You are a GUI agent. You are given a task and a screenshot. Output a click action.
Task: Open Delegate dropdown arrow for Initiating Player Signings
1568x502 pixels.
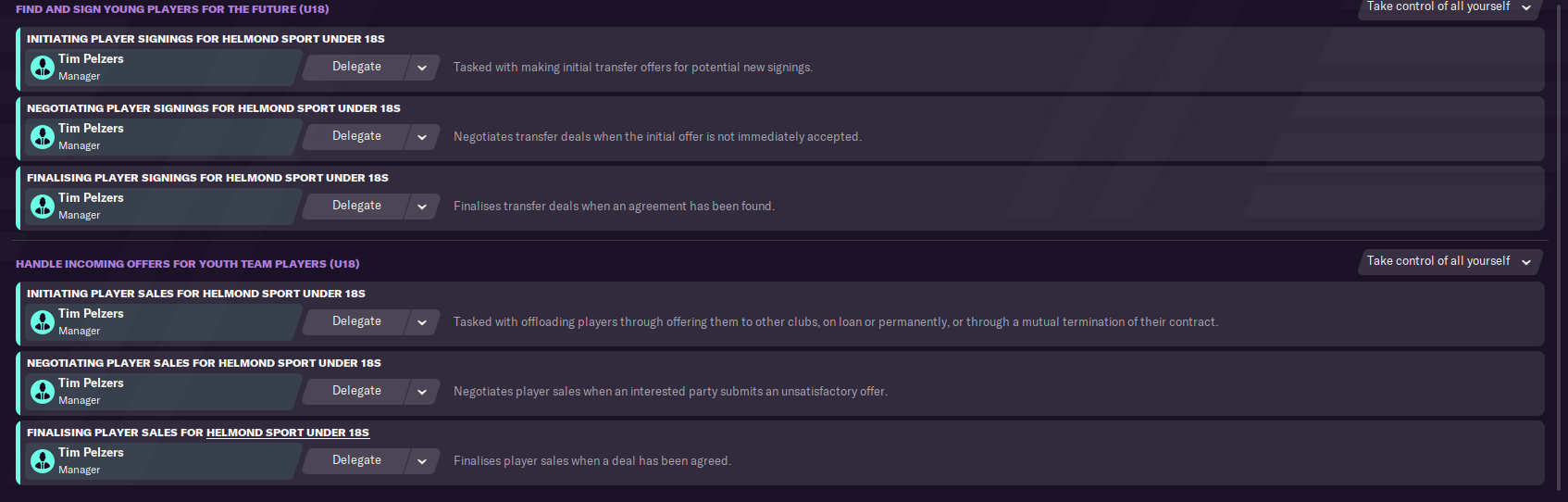point(422,68)
